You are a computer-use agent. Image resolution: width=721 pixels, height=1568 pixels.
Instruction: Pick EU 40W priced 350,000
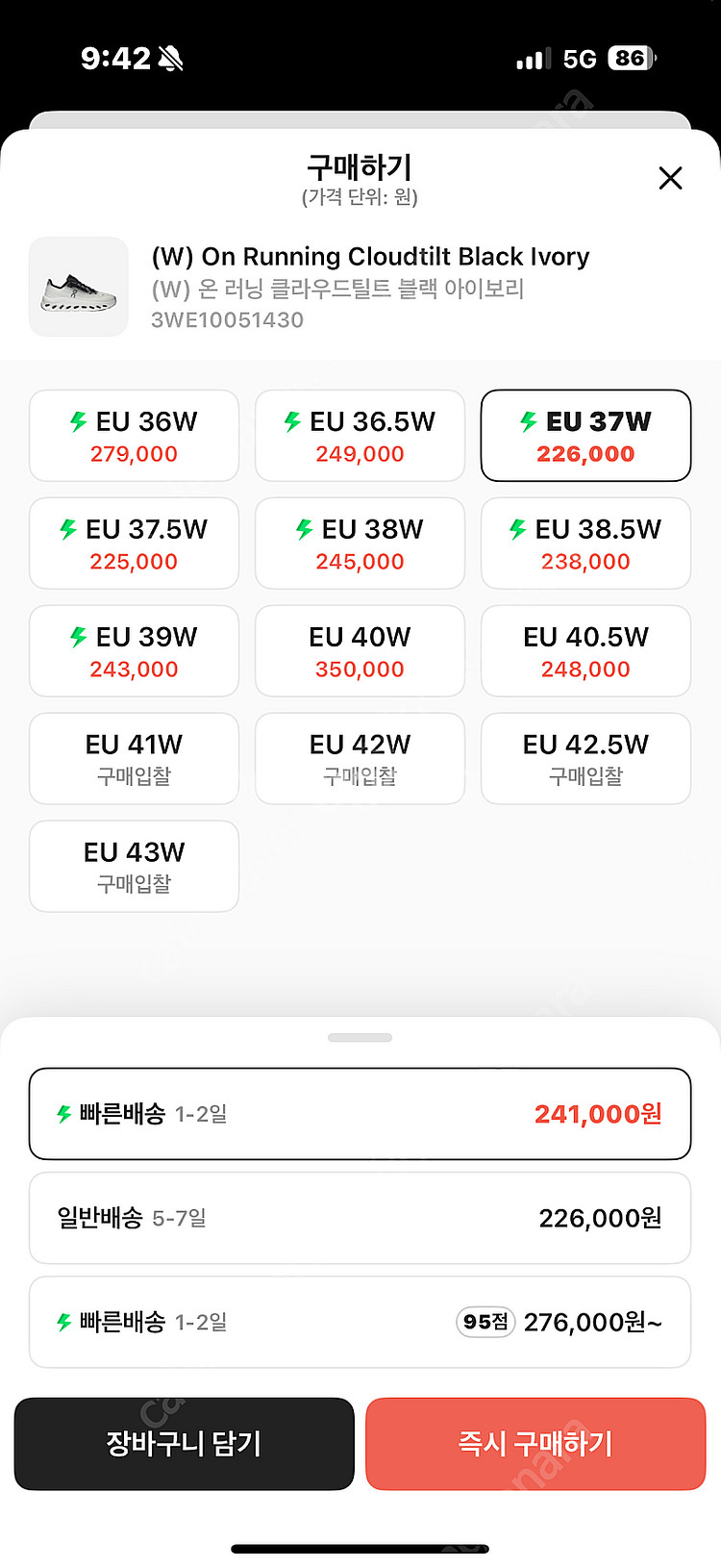(360, 651)
